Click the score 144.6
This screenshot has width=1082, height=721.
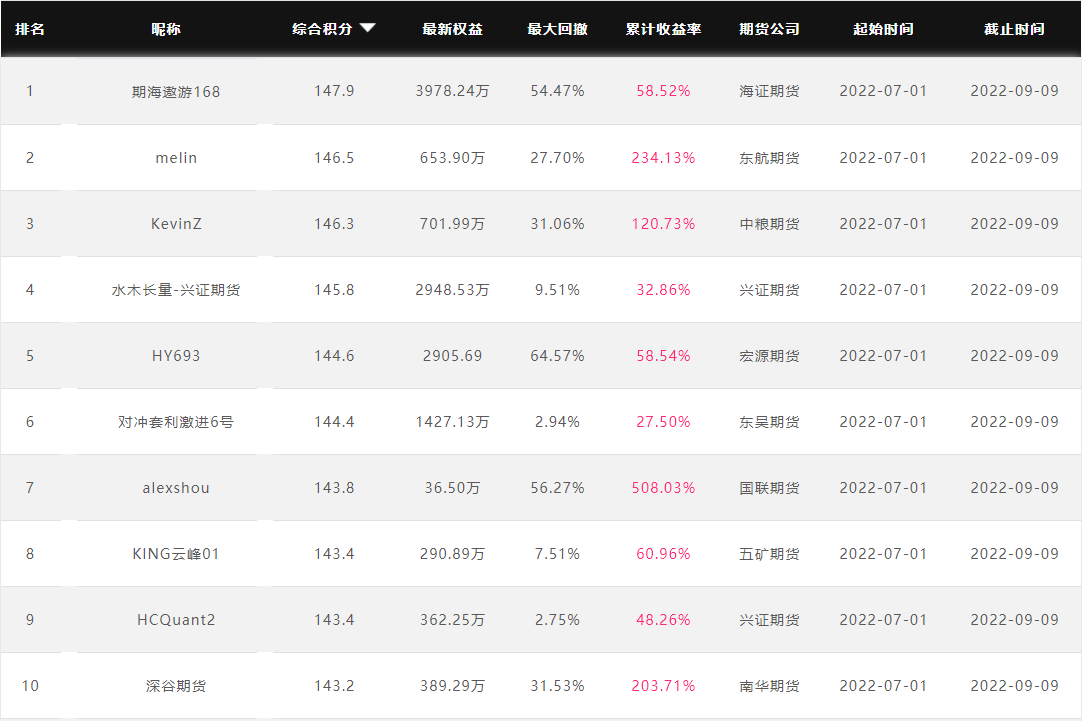click(334, 356)
